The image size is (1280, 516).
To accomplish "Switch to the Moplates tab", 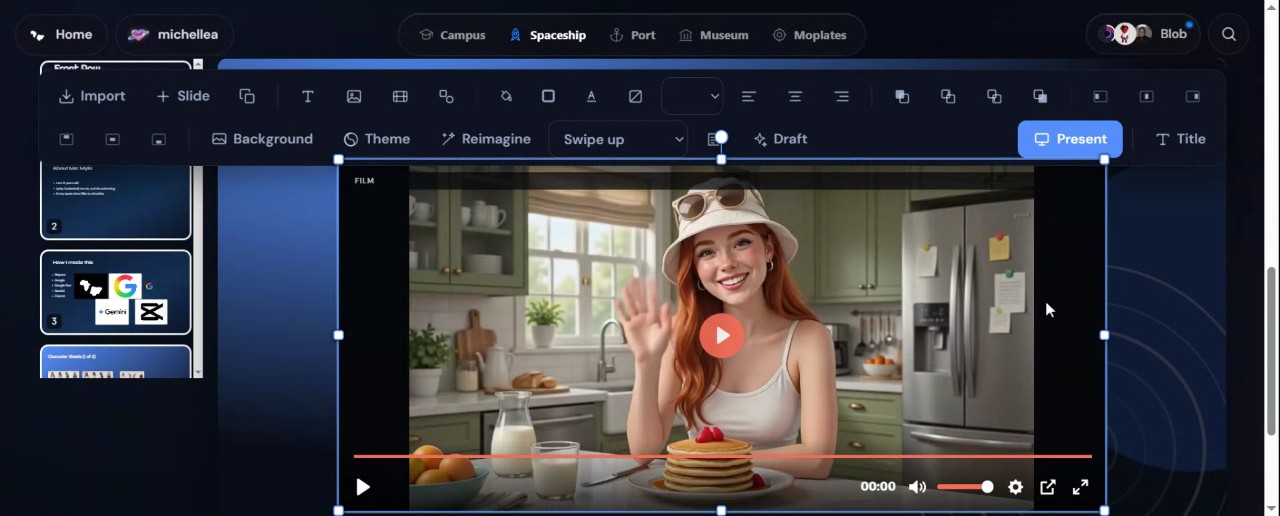I will click(x=809, y=35).
